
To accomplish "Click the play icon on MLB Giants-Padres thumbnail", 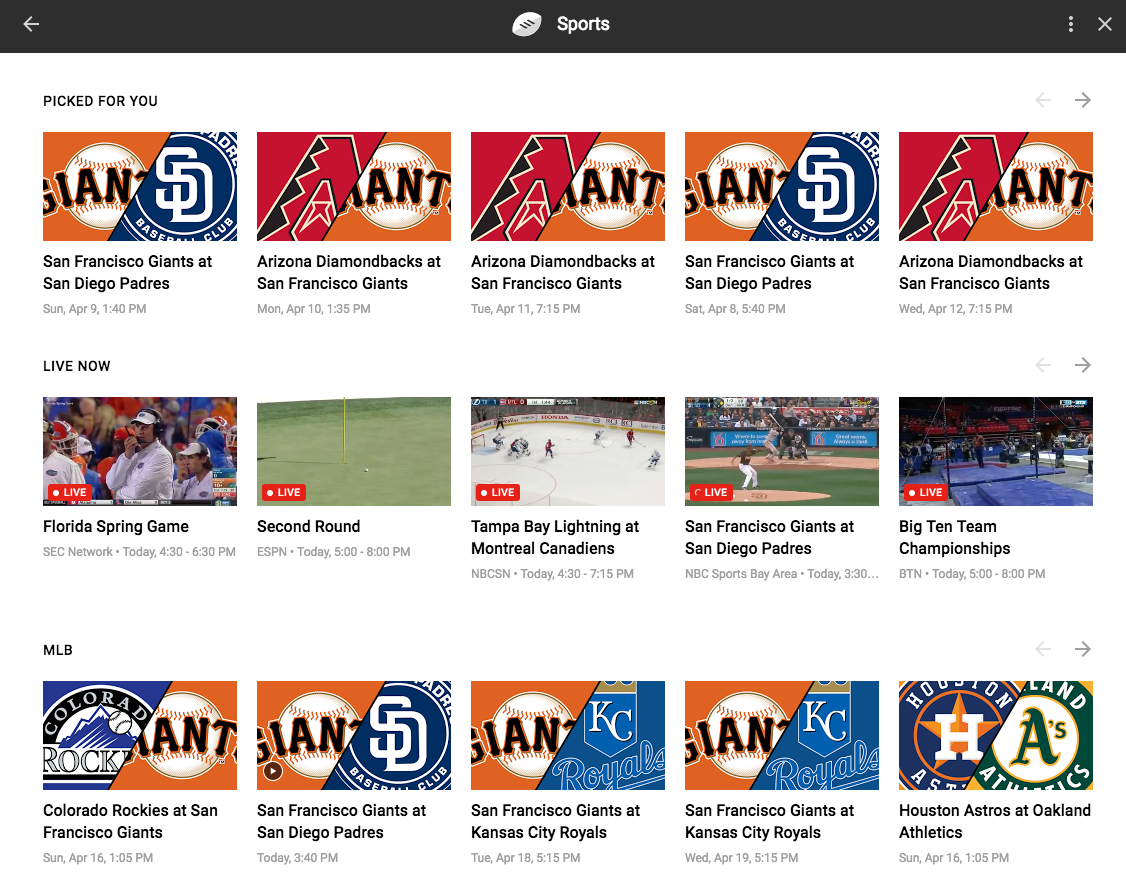I will pyautogui.click(x=272, y=772).
